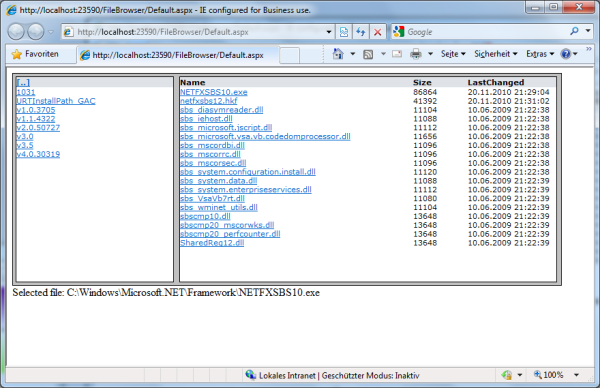Click the RSS feeds icon
Image resolution: width=600 pixels, height=388 pixels.
(368, 54)
